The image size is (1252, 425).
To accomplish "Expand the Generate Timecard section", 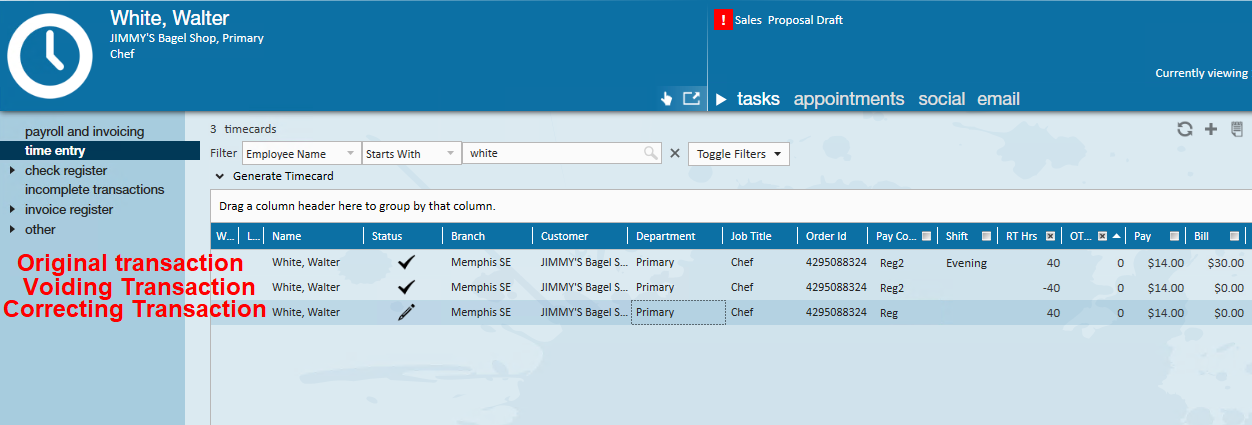I will click(219, 176).
